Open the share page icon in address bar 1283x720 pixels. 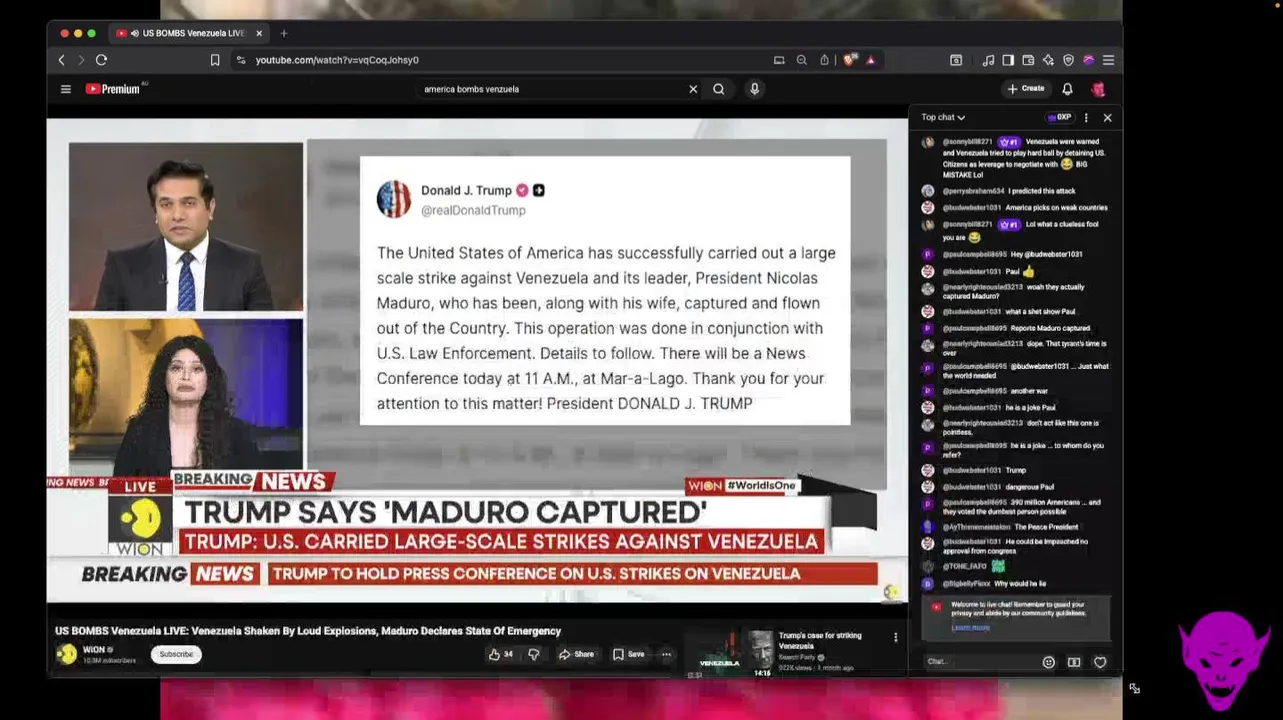pyautogui.click(x=824, y=60)
